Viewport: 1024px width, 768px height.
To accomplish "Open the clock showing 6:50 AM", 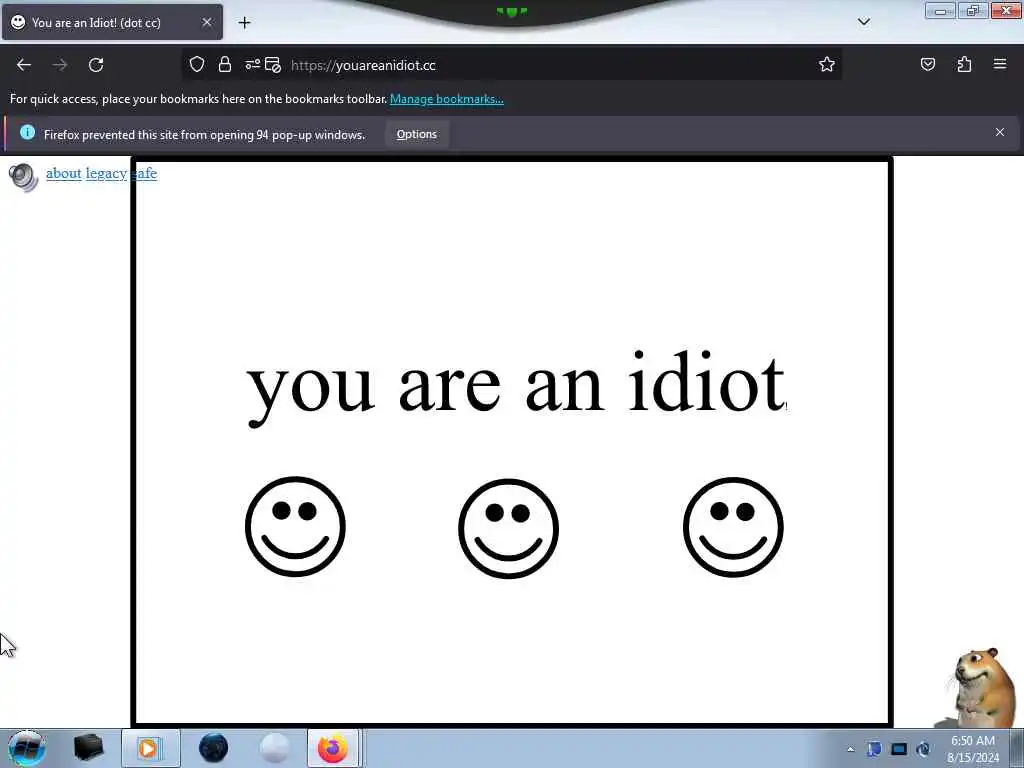I will 972,748.
